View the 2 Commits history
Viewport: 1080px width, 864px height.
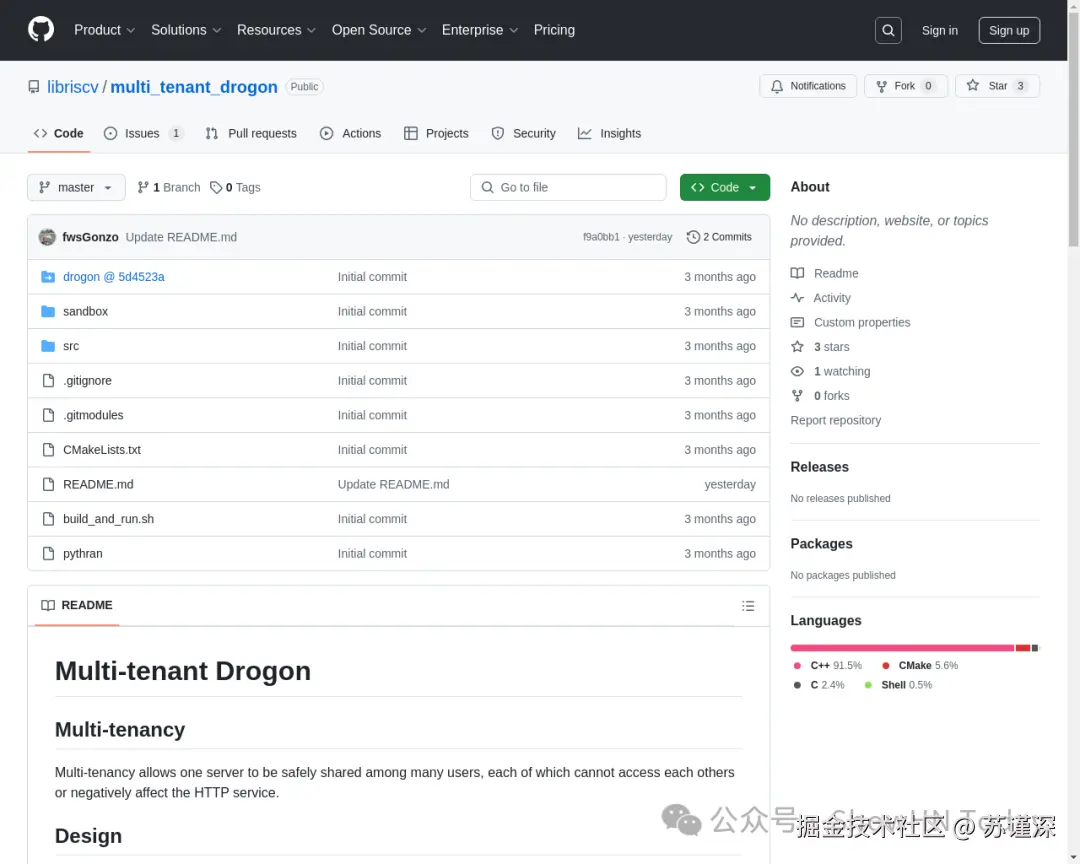[x=719, y=237]
